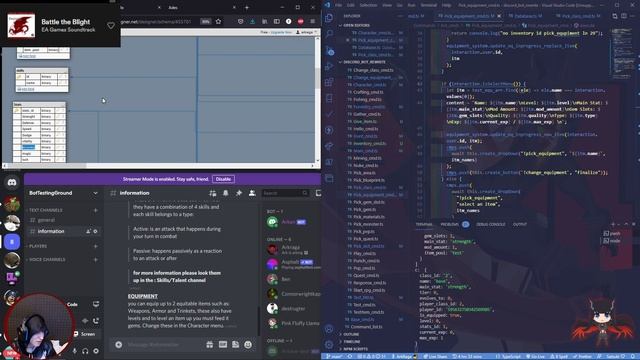Open Run and Debug view in VS Code
This screenshot has width=640, height=360.
point(329,67)
